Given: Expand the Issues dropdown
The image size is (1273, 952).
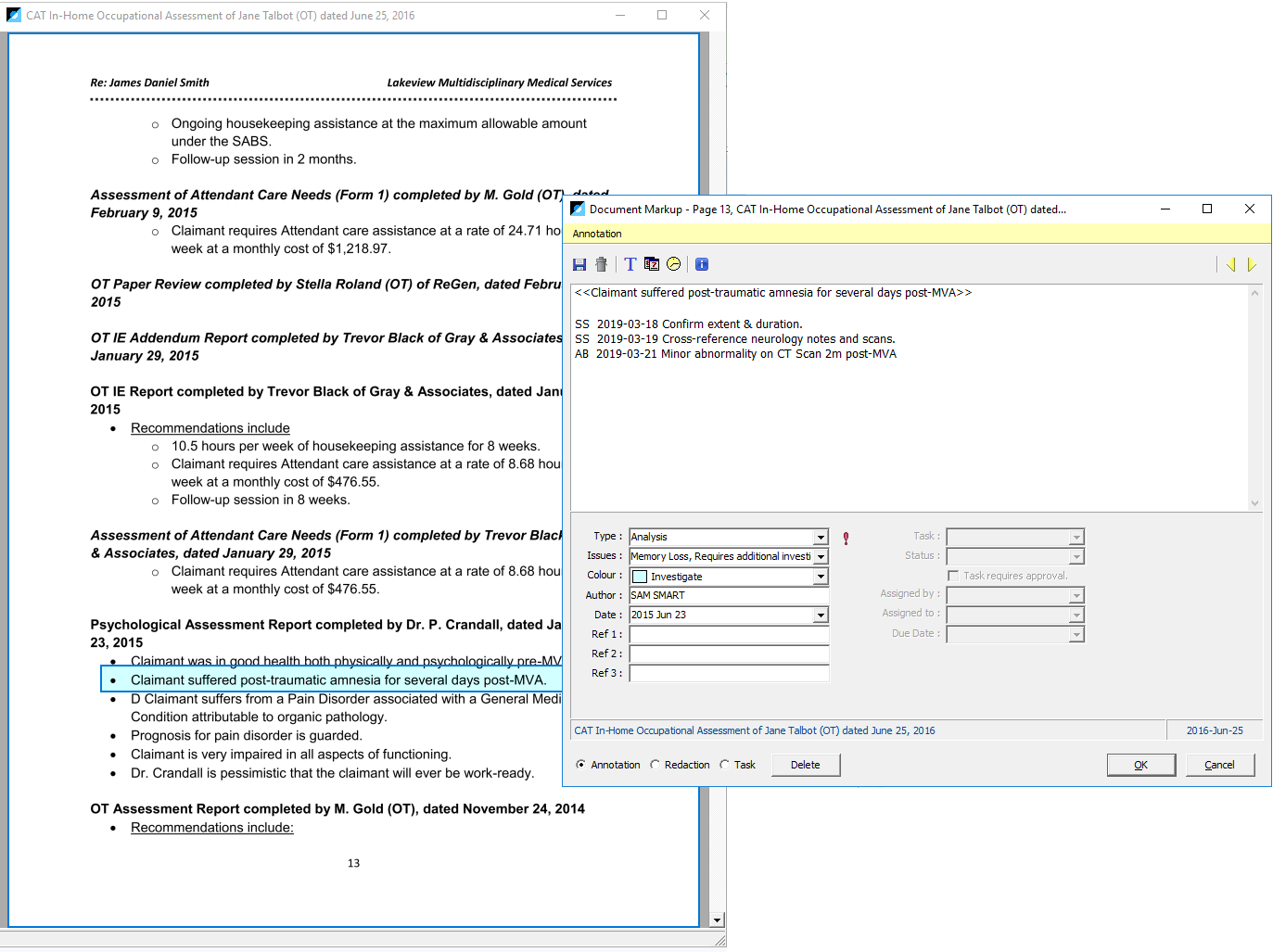Looking at the screenshot, I should point(821,556).
